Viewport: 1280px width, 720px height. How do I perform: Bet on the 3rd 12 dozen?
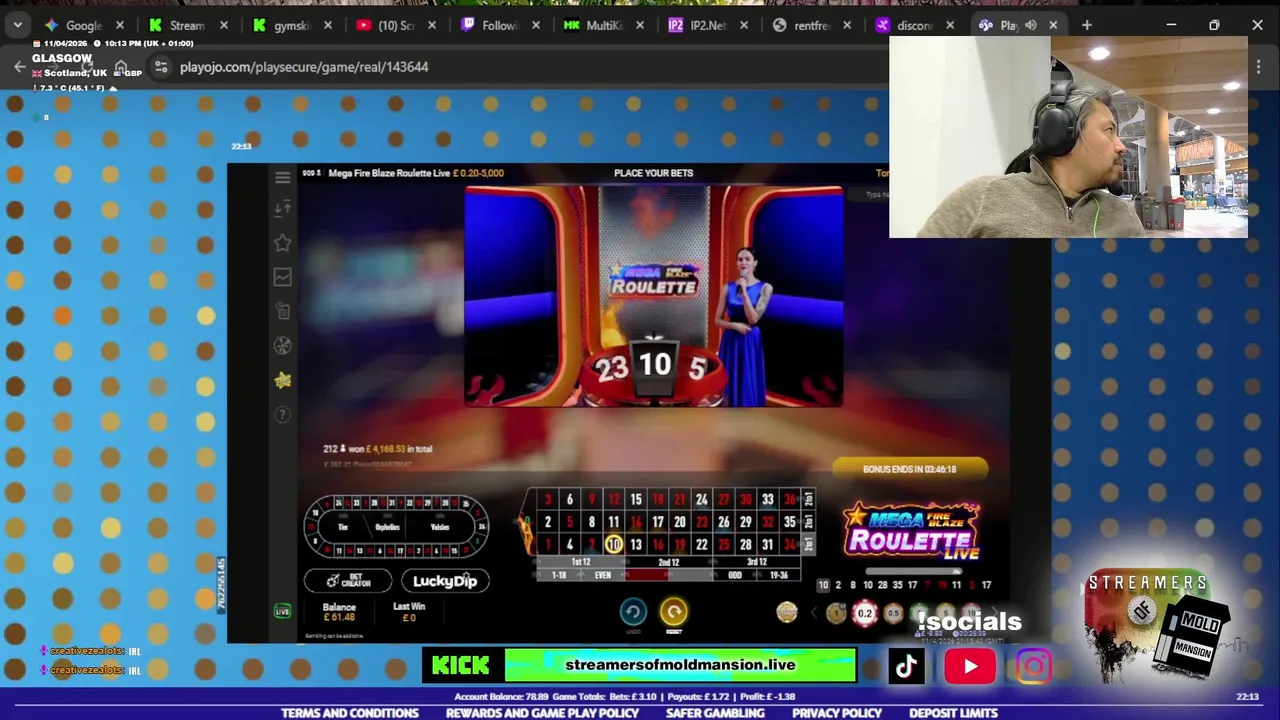point(757,562)
